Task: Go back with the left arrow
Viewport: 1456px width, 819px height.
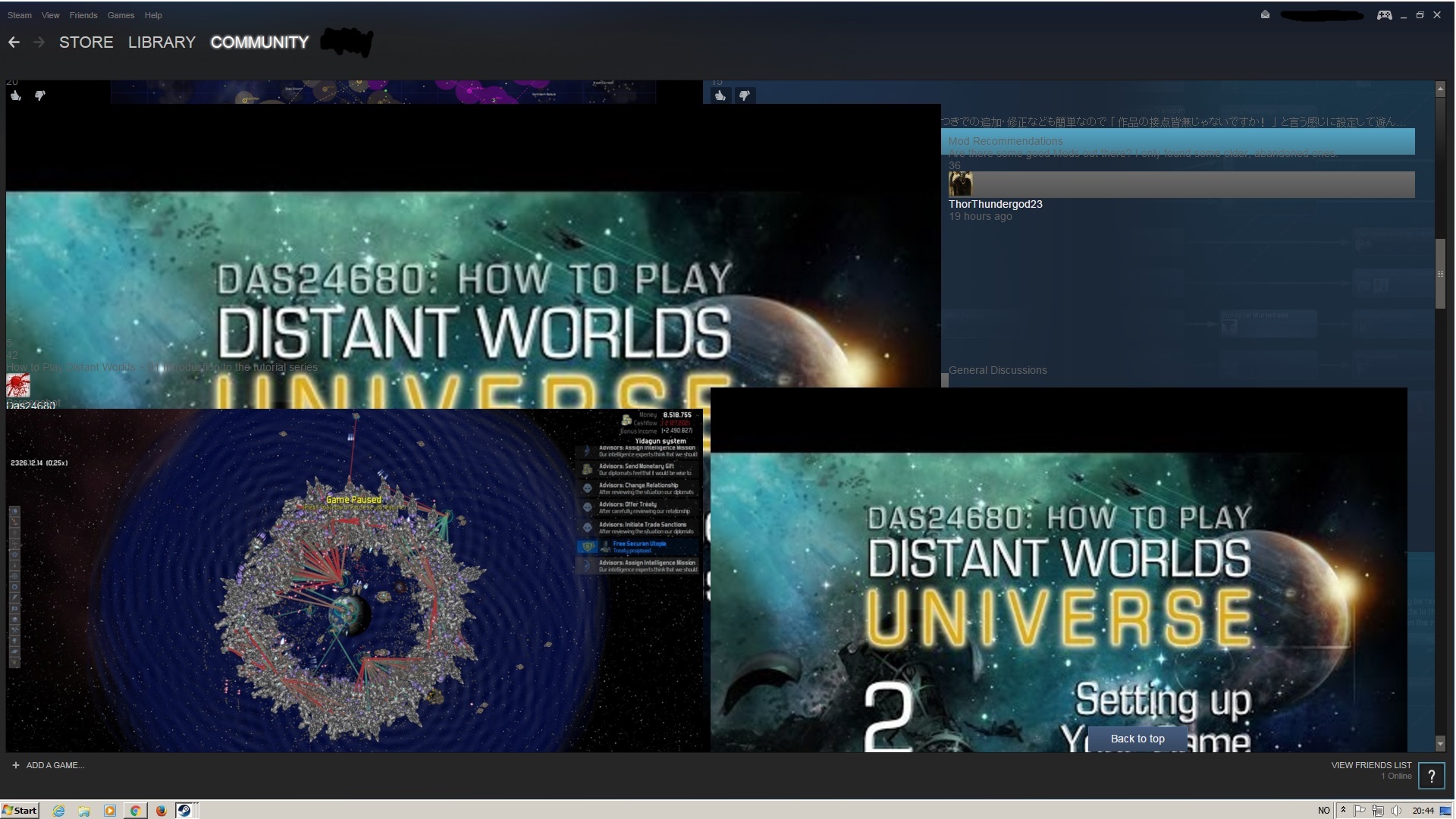Action: pos(14,42)
